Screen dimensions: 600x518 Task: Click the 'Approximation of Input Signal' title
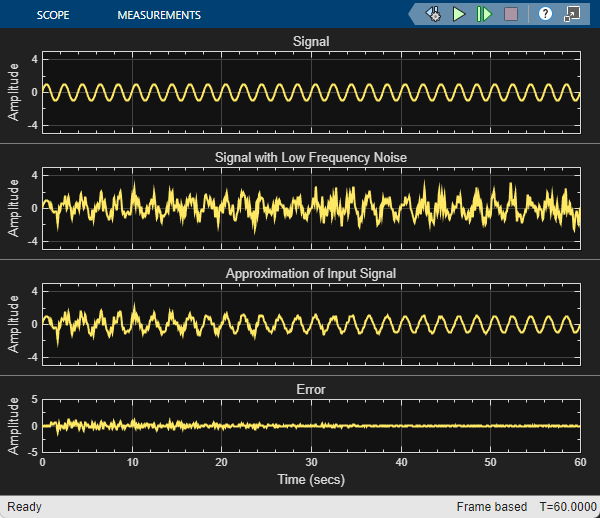311,273
